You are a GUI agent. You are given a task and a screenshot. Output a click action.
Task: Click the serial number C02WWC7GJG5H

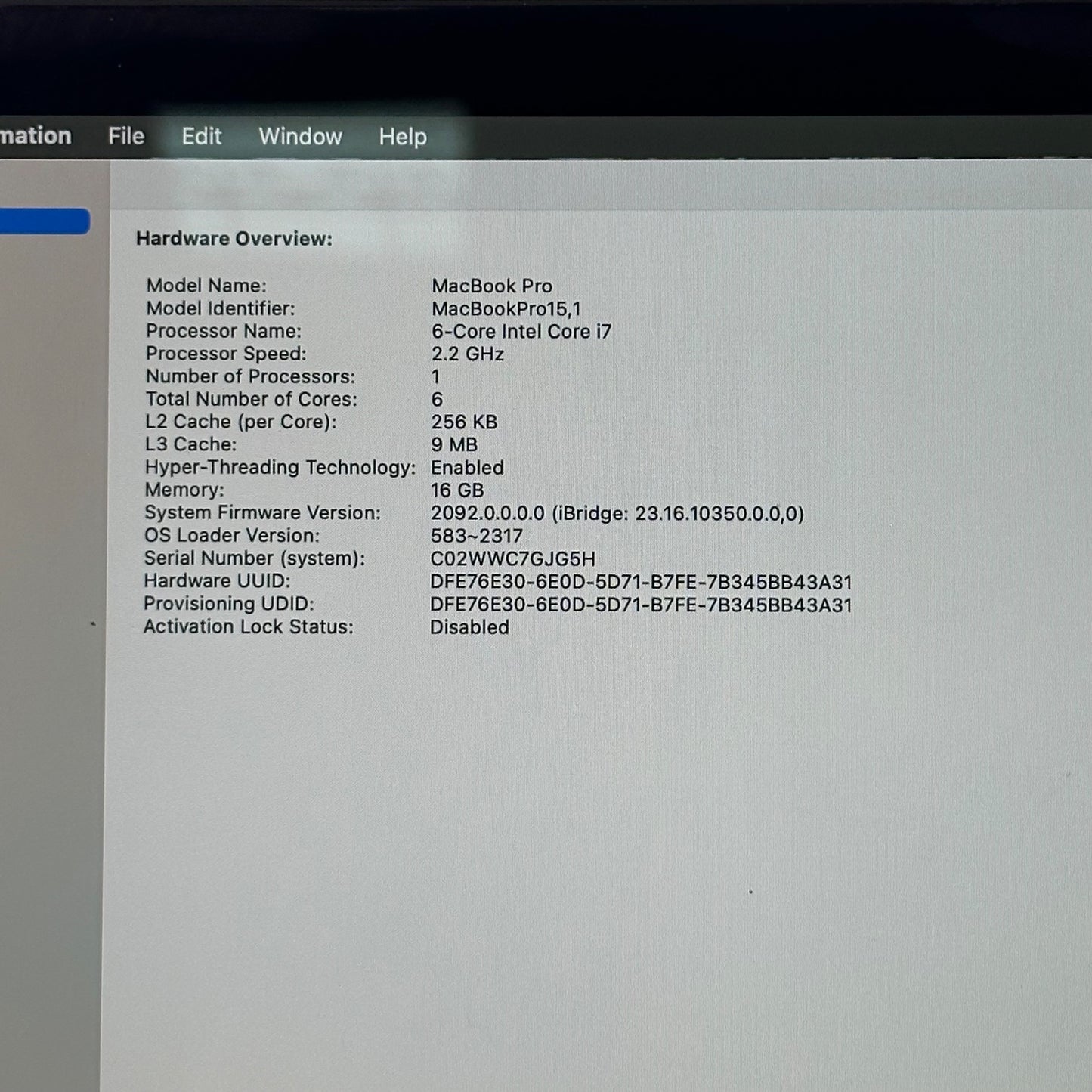pos(512,559)
